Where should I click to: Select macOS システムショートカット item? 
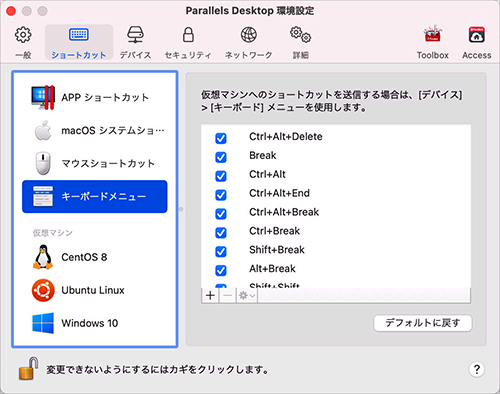click(95, 131)
